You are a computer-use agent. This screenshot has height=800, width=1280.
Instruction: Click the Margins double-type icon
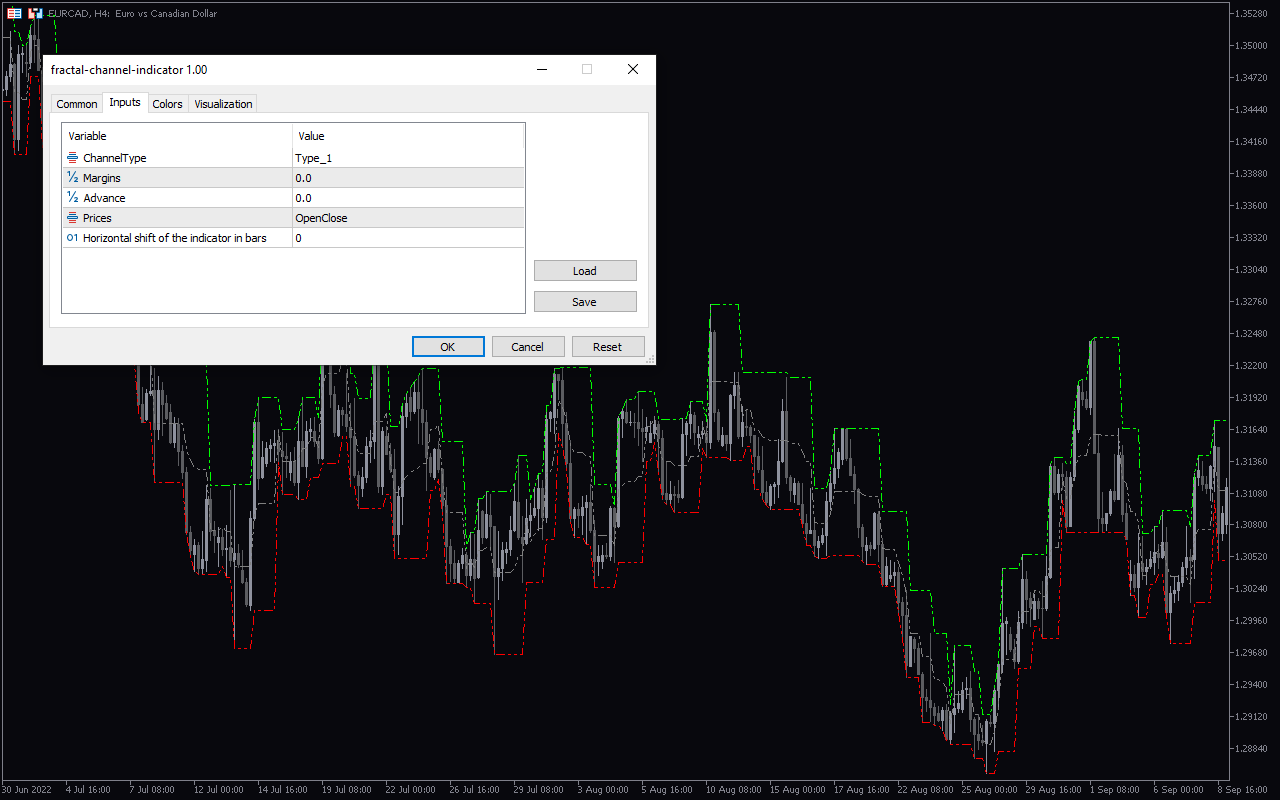pyautogui.click(x=72, y=178)
